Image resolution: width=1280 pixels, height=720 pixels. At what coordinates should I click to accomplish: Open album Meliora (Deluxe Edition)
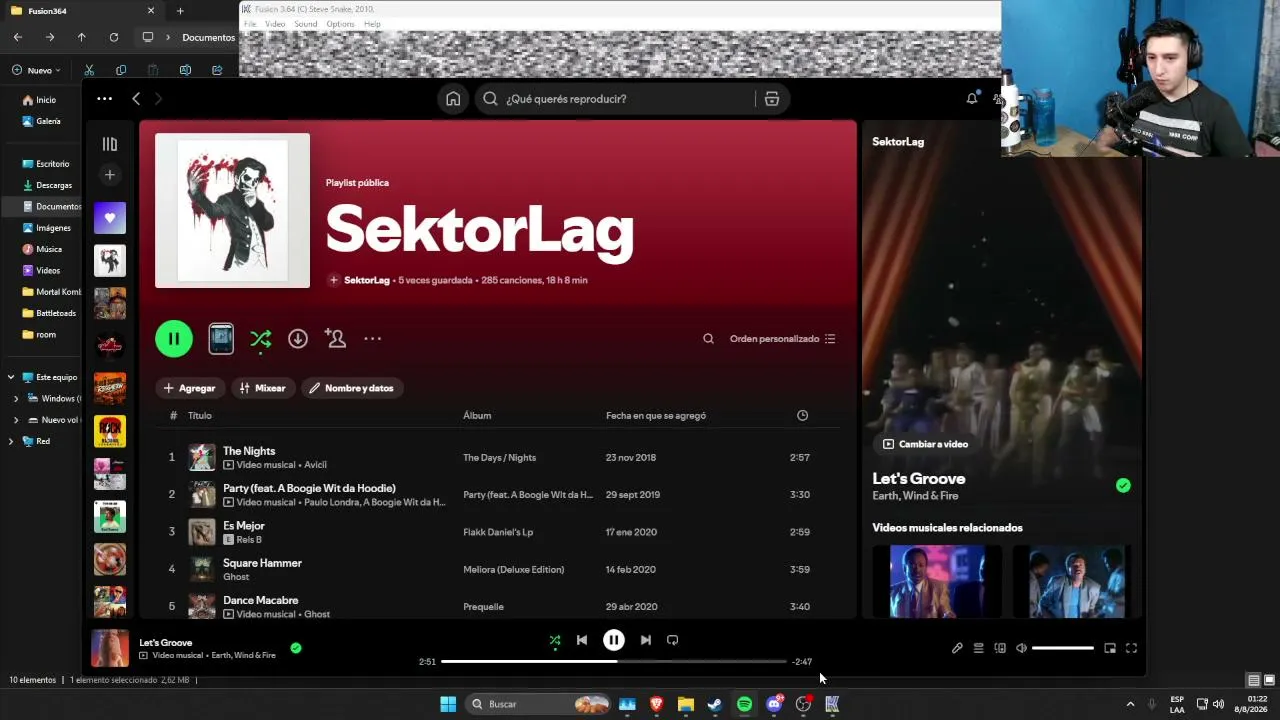tap(514, 570)
